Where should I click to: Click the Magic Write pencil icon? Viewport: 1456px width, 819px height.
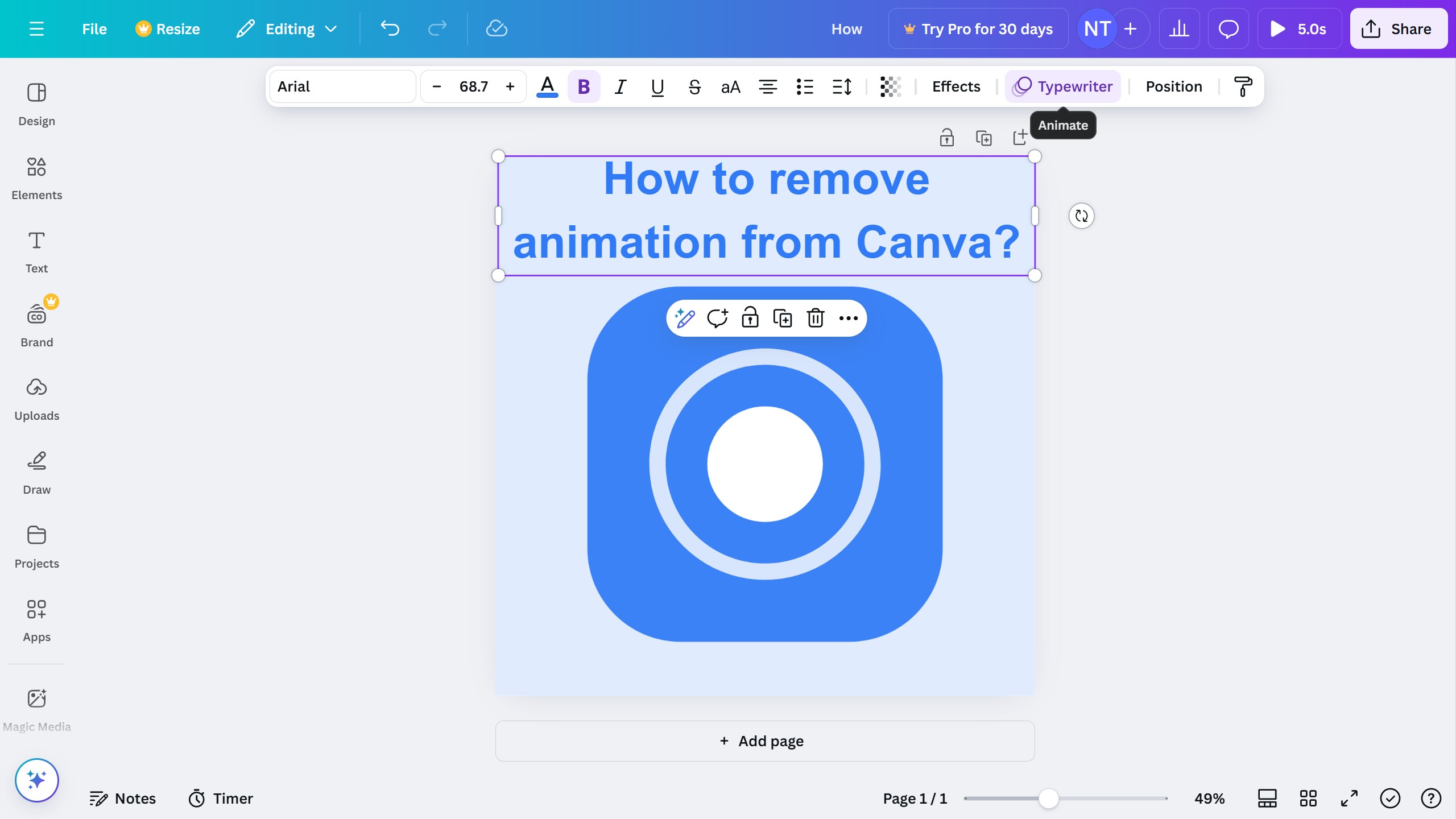tap(685, 318)
